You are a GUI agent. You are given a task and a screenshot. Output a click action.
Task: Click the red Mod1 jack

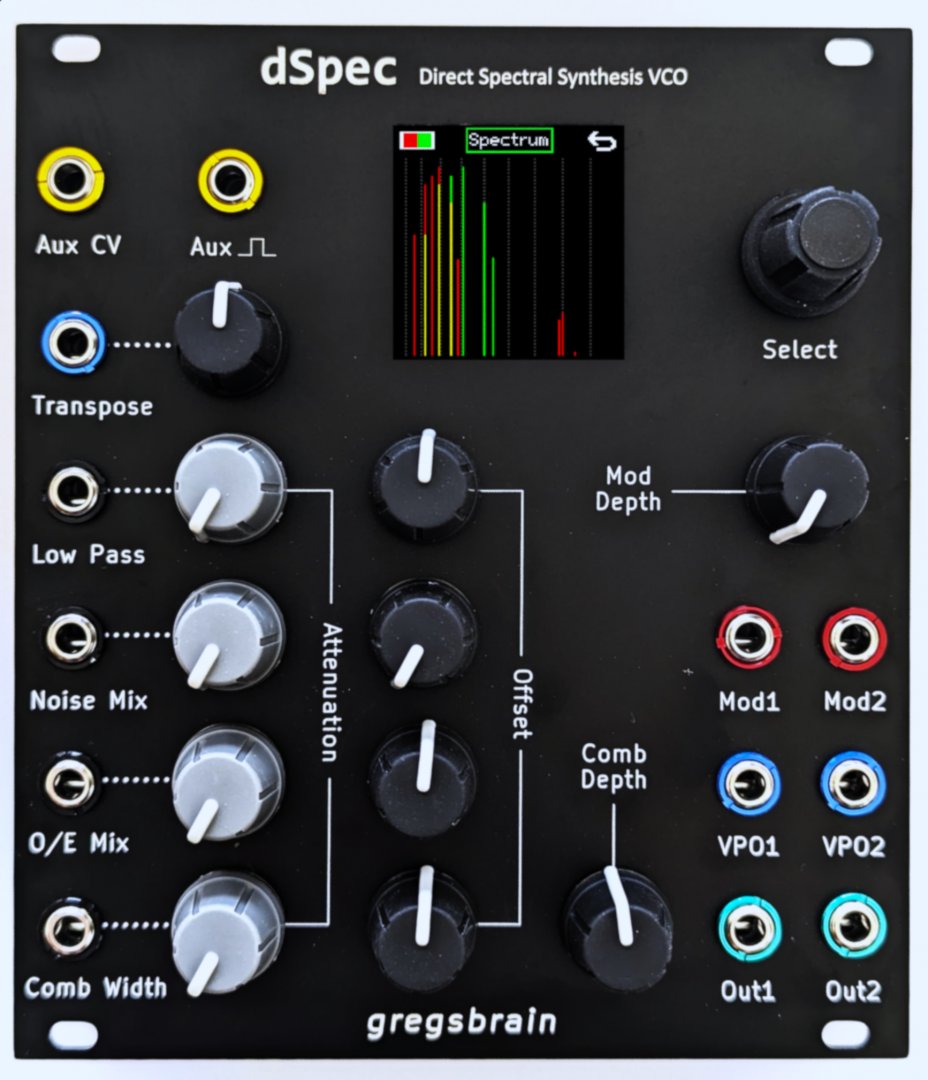point(748,638)
